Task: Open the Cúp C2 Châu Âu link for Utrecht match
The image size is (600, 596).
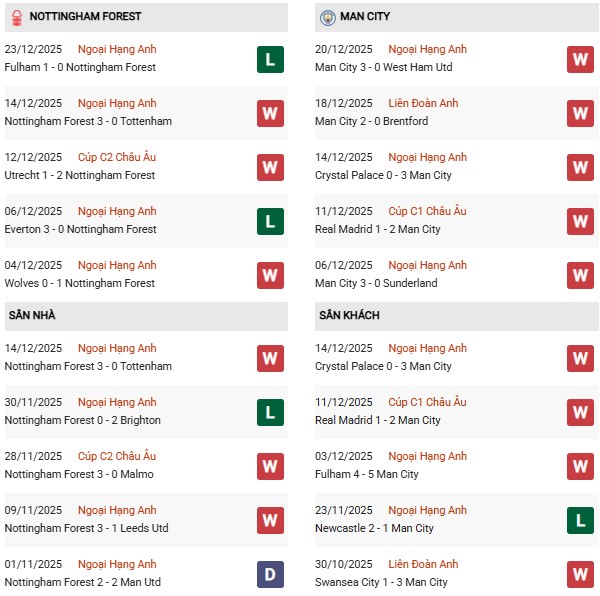Action: [117, 157]
